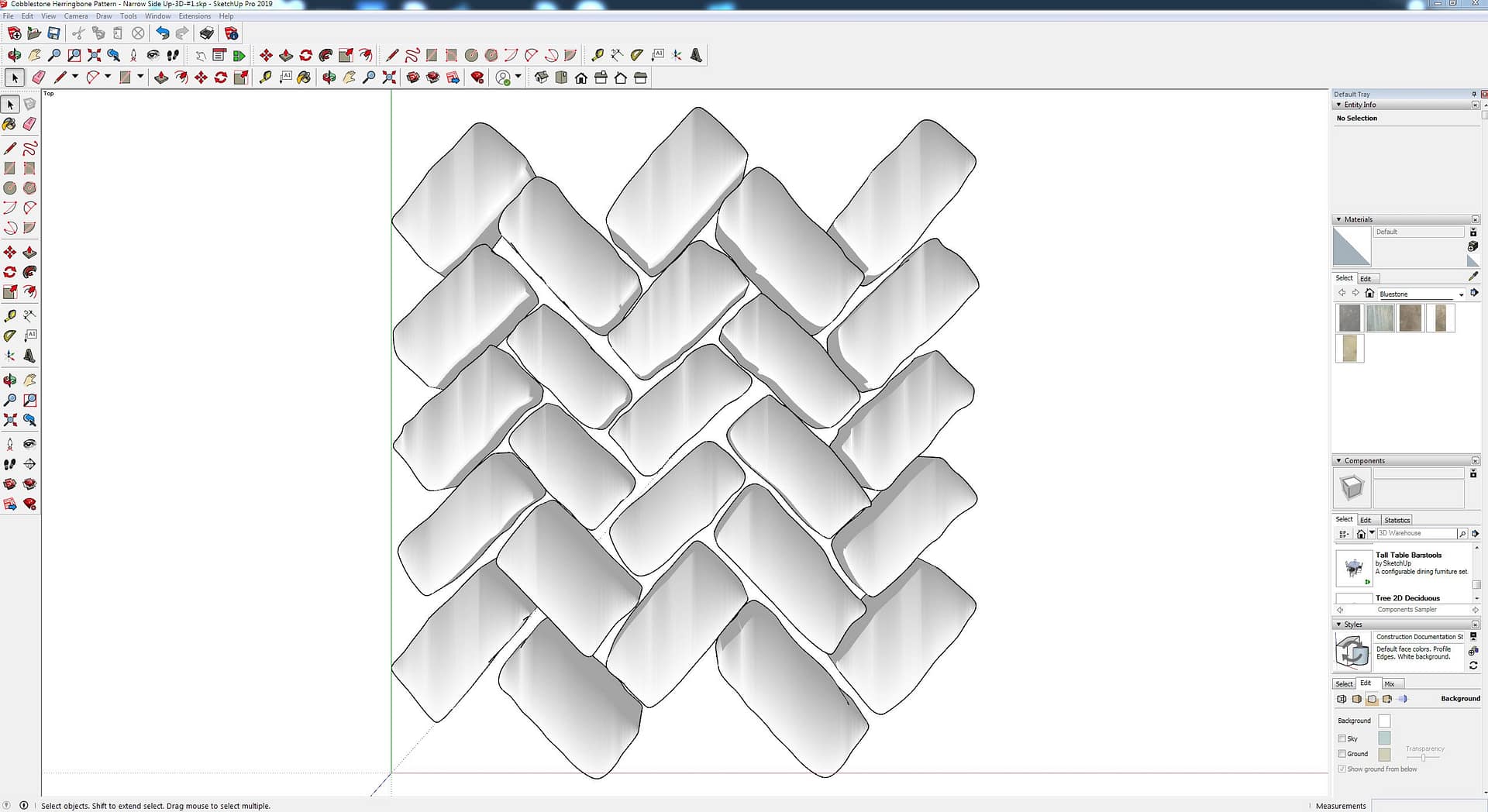
Task: Click the Print icon in top toolbar
Action: [206, 33]
